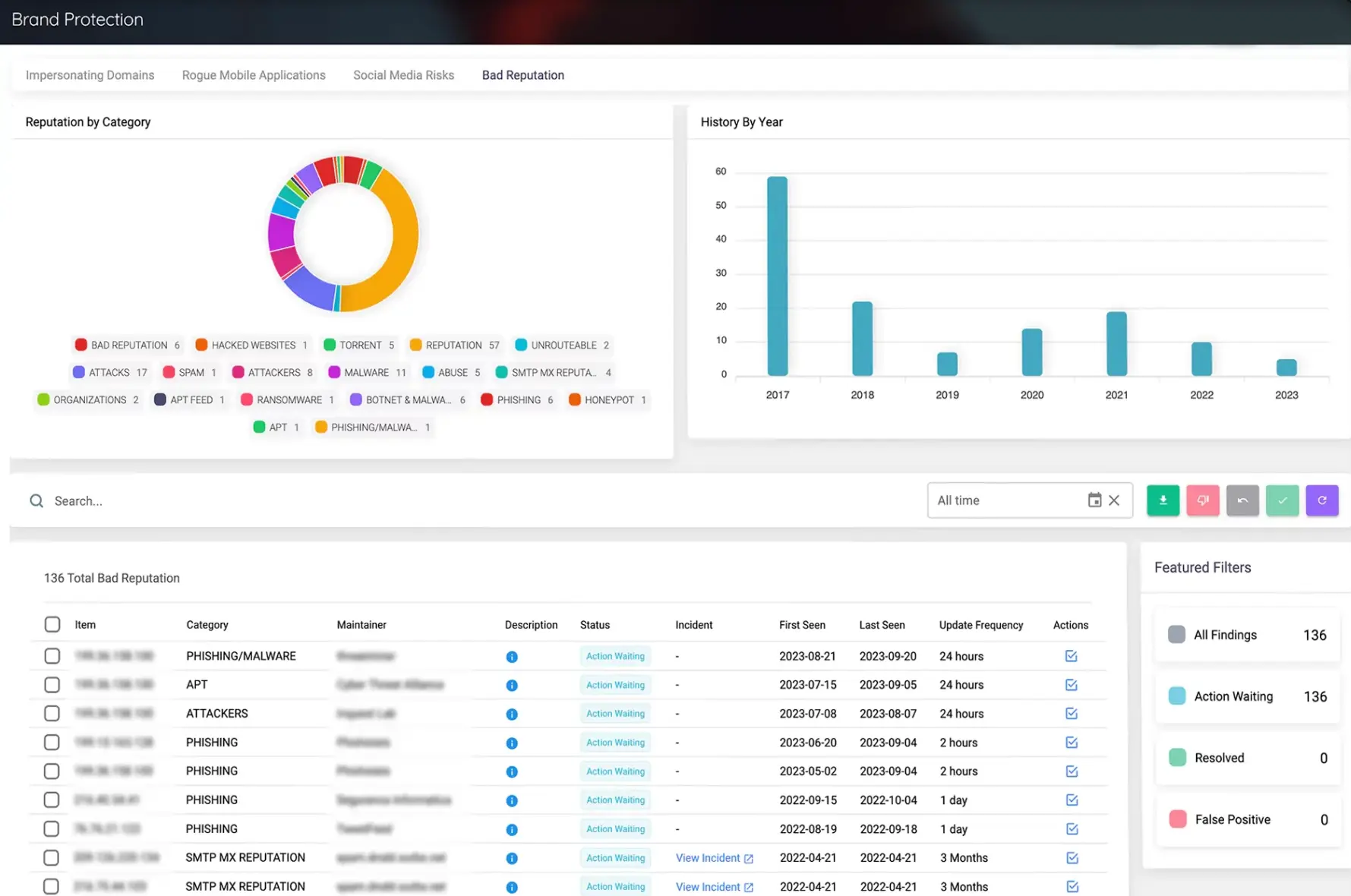Toggle the ATTACKS 17 legend swatch
1351x896 pixels.
[x=78, y=372]
